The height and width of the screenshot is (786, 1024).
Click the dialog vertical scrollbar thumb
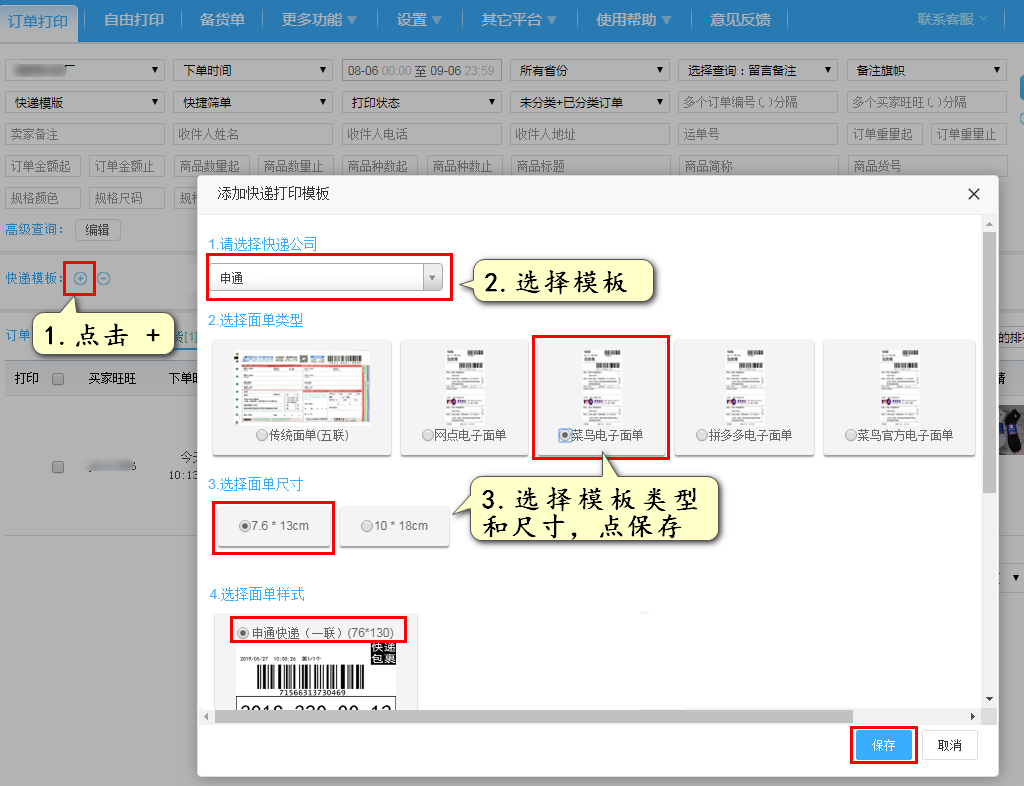pos(989,362)
